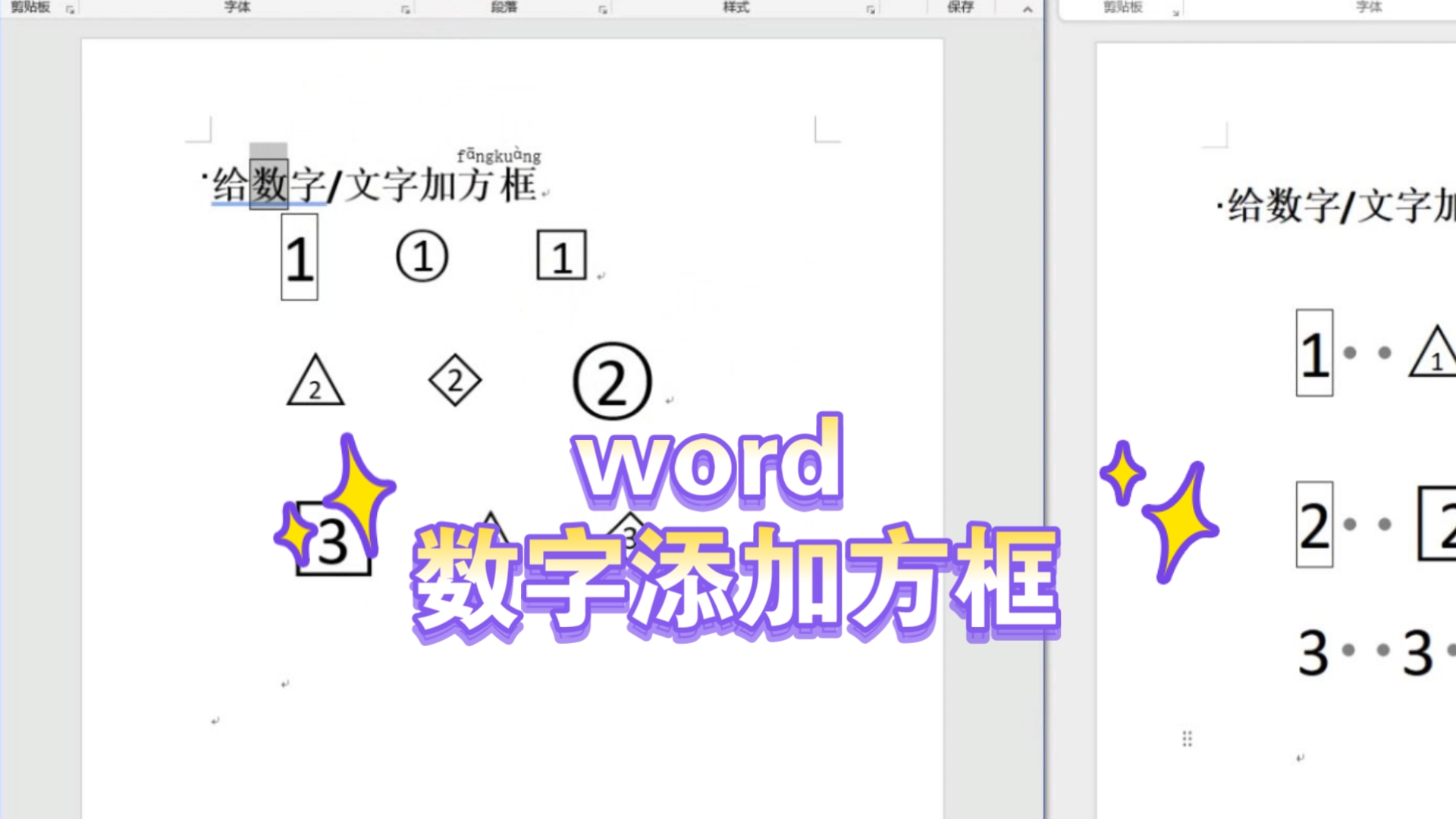Viewport: 1456px width, 819px height.
Task: Open clipboard launcher in right window
Action: click(1175, 12)
